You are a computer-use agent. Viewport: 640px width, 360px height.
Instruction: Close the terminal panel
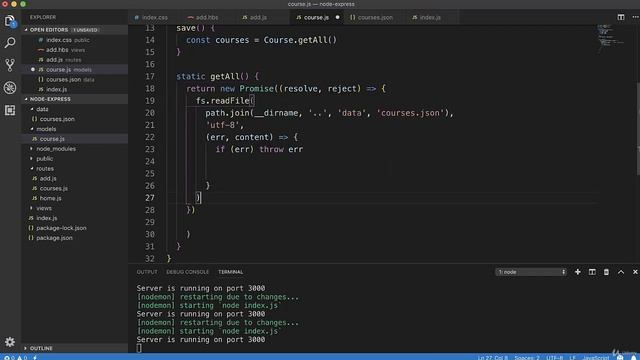click(x=635, y=272)
